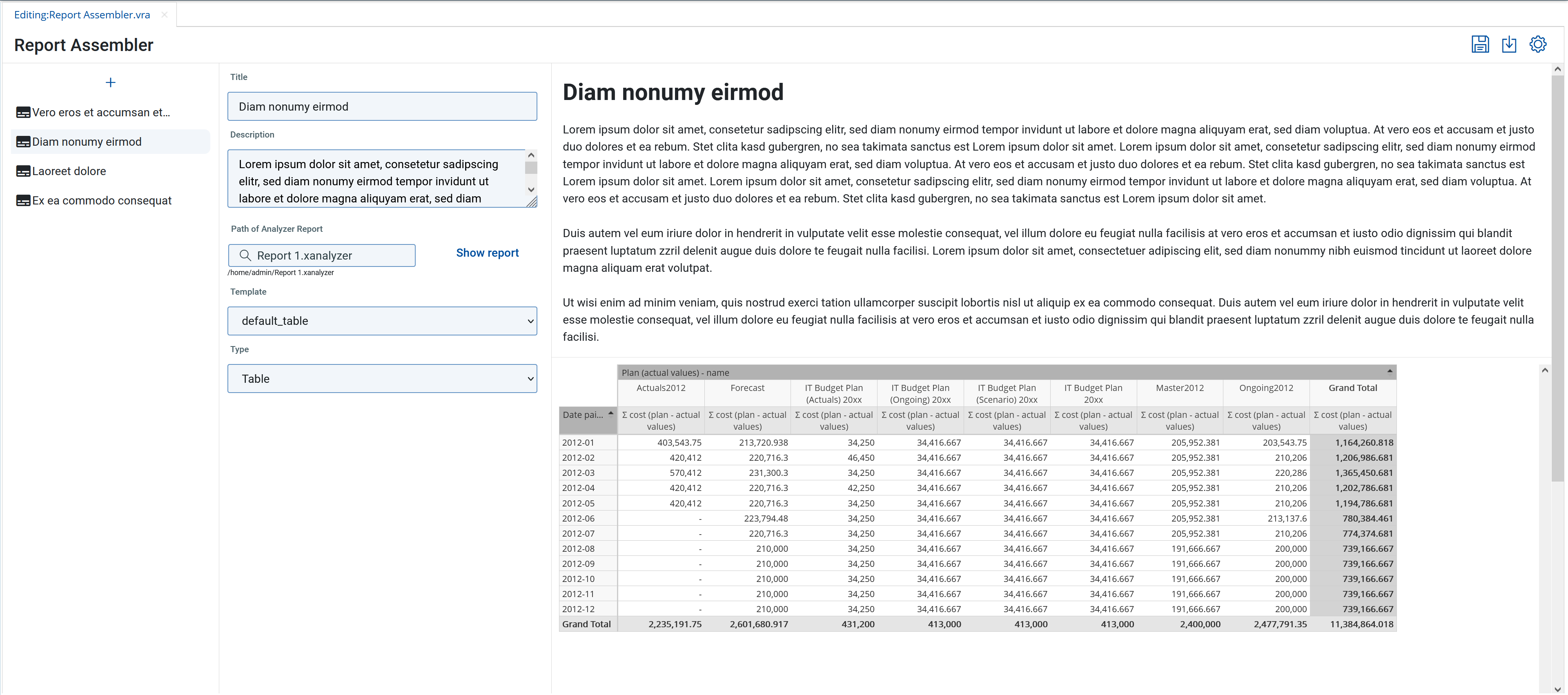Click IT Budget Plan (Ongoing) 20xx header
The image size is (1568, 695).
[x=920, y=394]
